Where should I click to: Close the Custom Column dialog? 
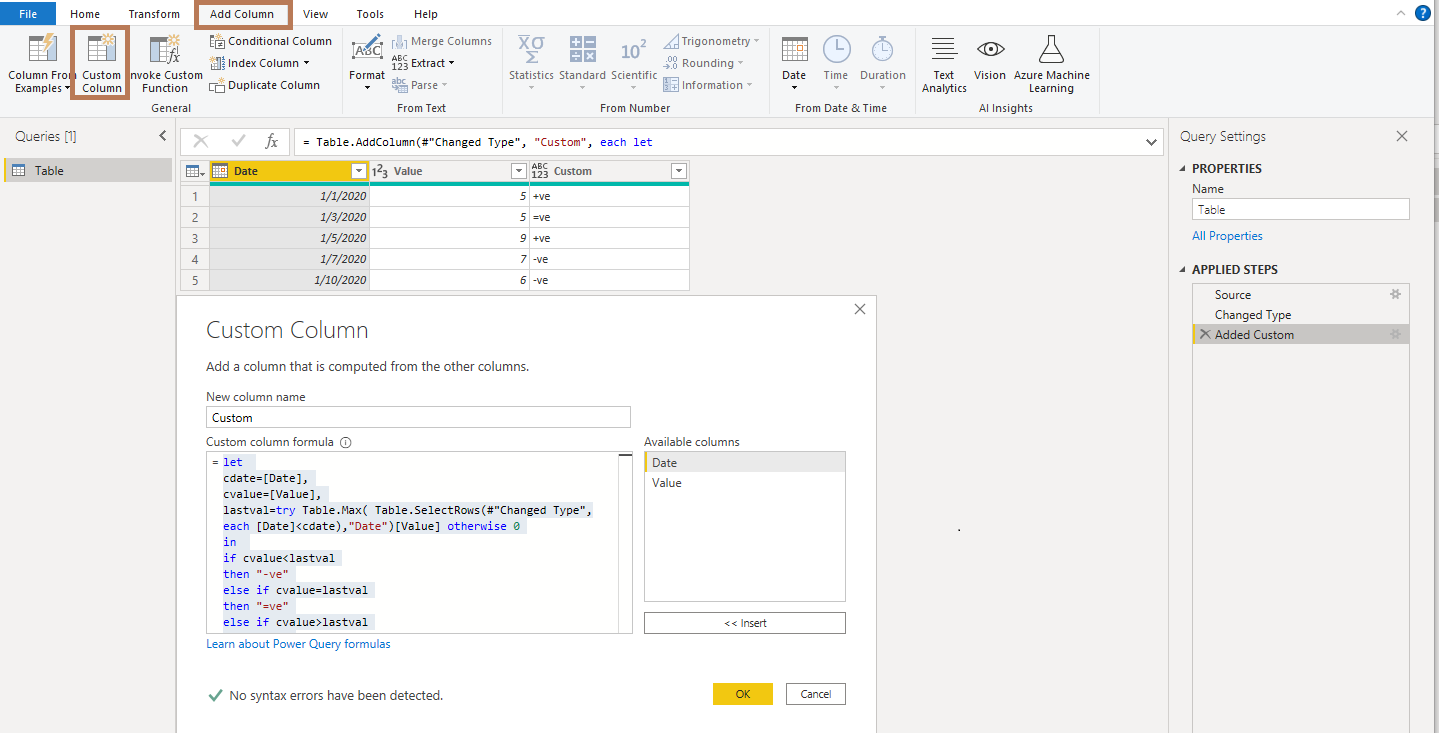pos(860,310)
